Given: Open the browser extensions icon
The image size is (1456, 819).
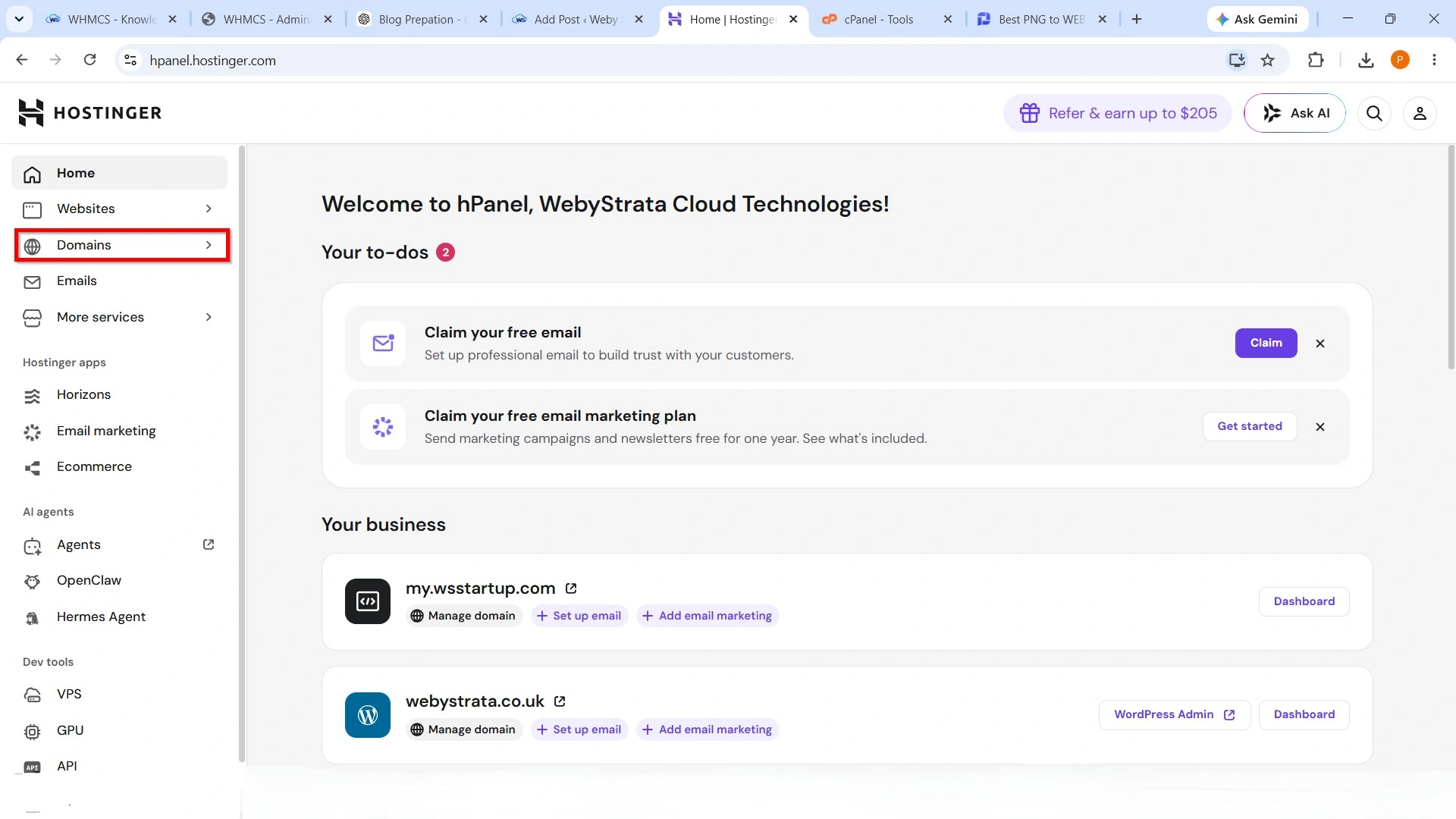Looking at the screenshot, I should pos(1316,60).
